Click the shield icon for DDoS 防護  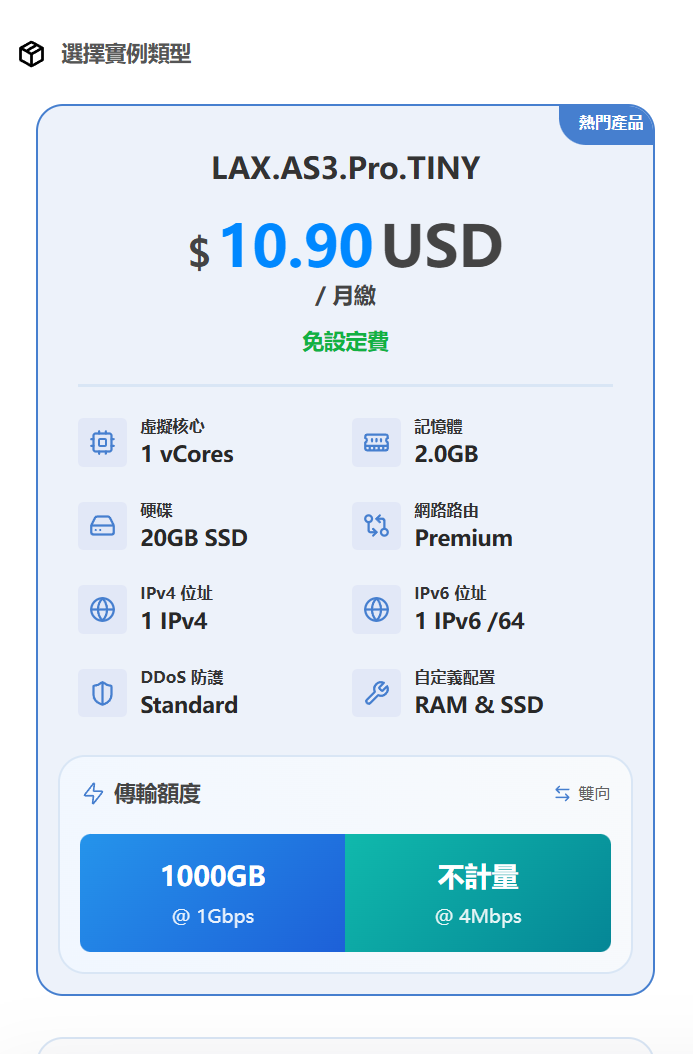pyautogui.click(x=102, y=693)
